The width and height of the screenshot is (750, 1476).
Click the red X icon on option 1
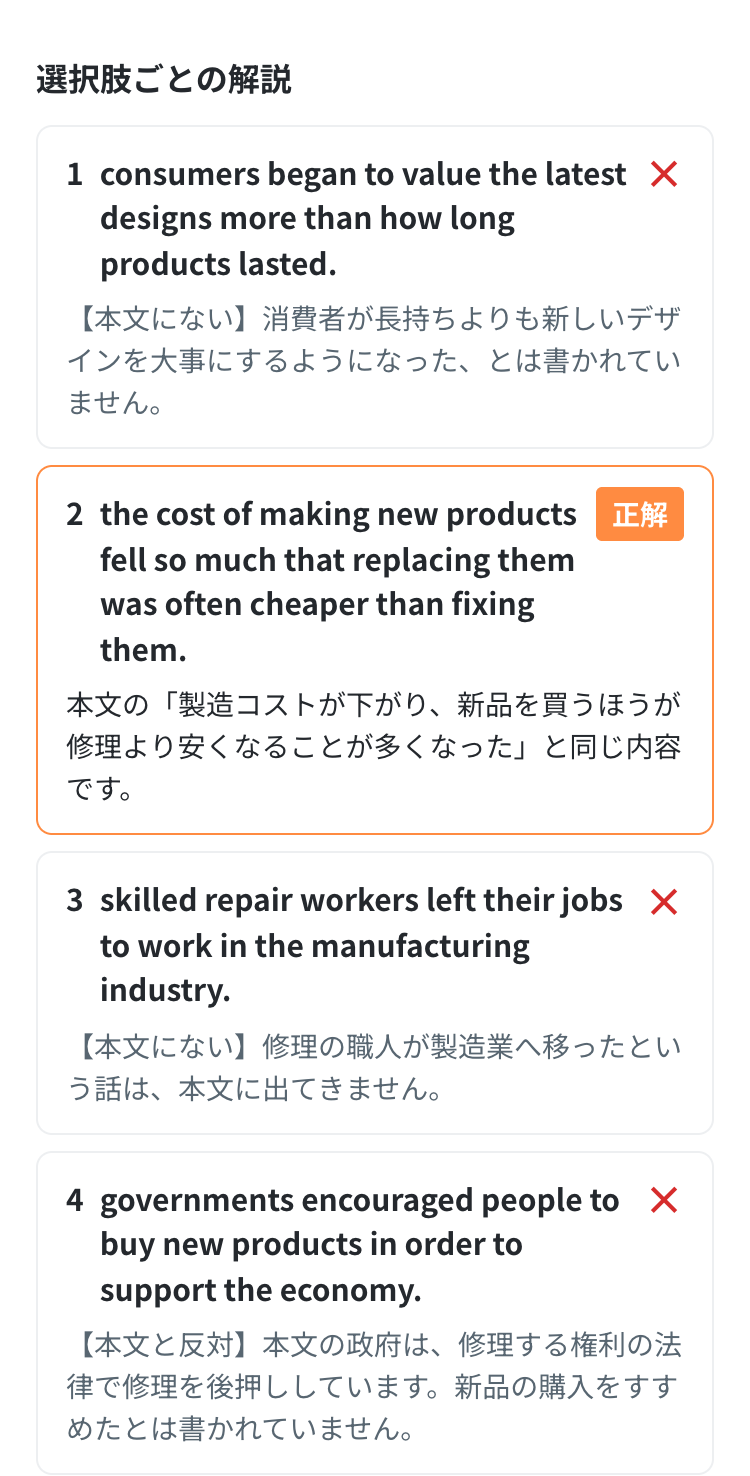(x=664, y=174)
